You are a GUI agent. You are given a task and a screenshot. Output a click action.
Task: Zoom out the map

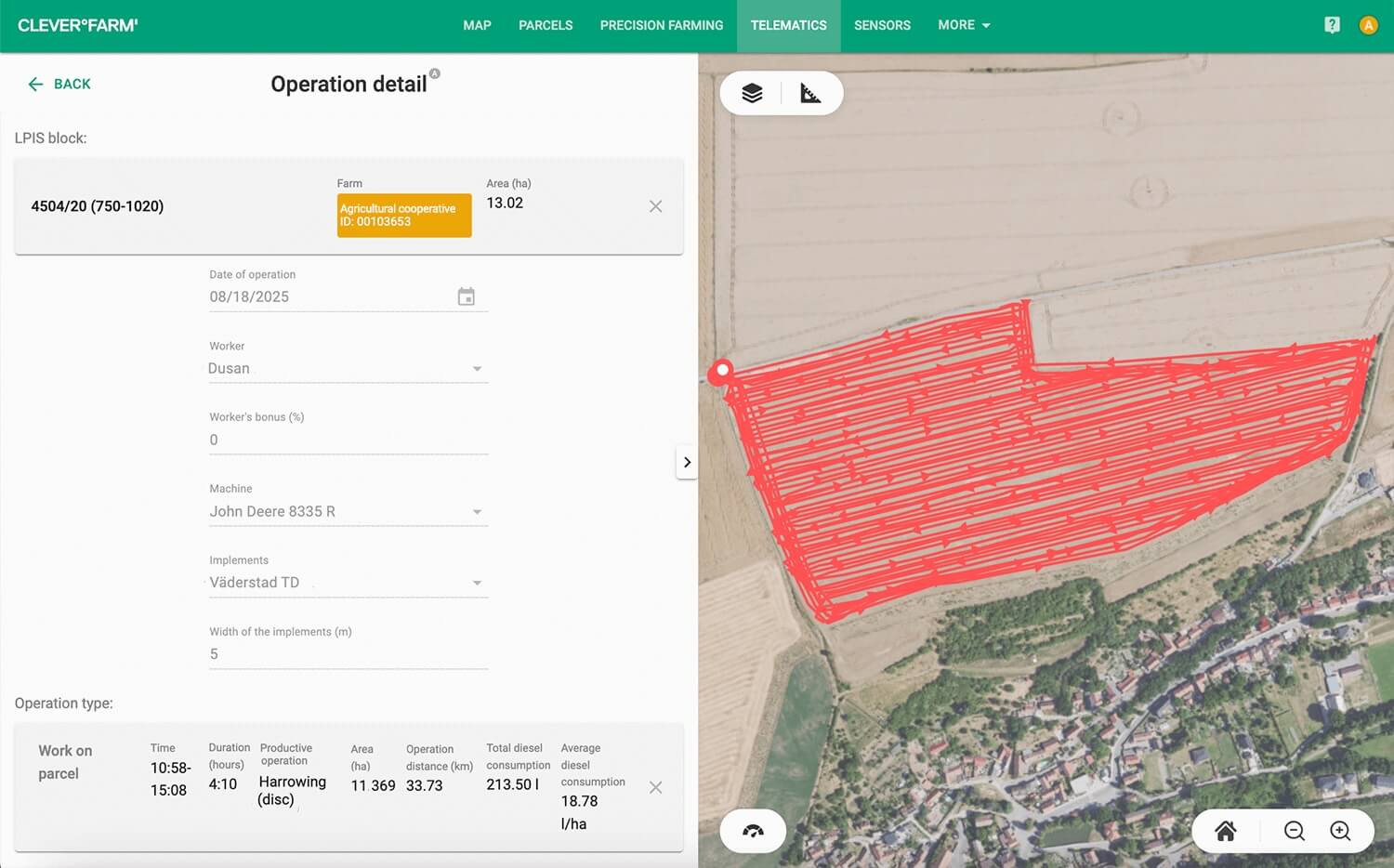coord(1294,831)
